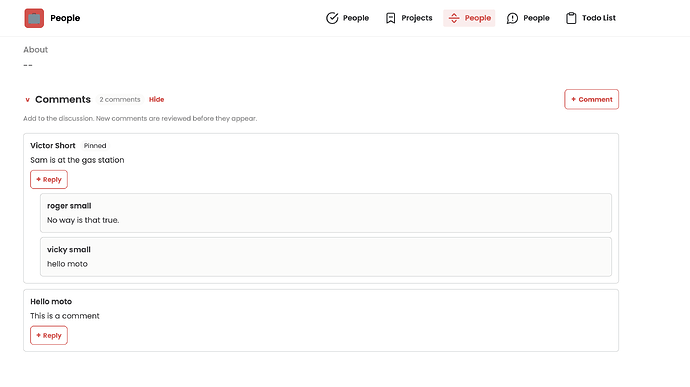Select the highlighted red People tab

point(469,18)
